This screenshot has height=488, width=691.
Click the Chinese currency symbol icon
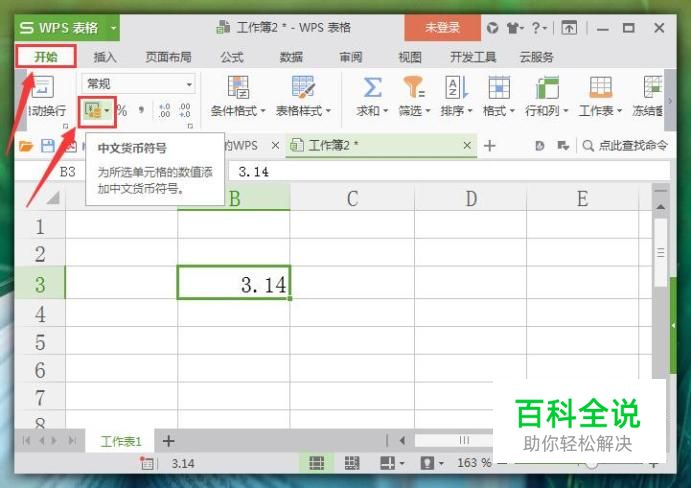[93, 110]
